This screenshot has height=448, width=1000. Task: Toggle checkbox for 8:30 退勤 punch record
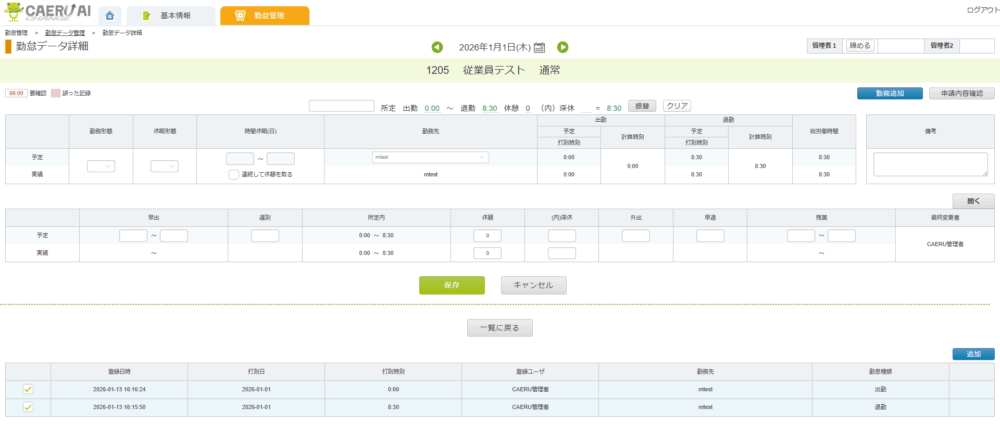[x=28, y=407]
